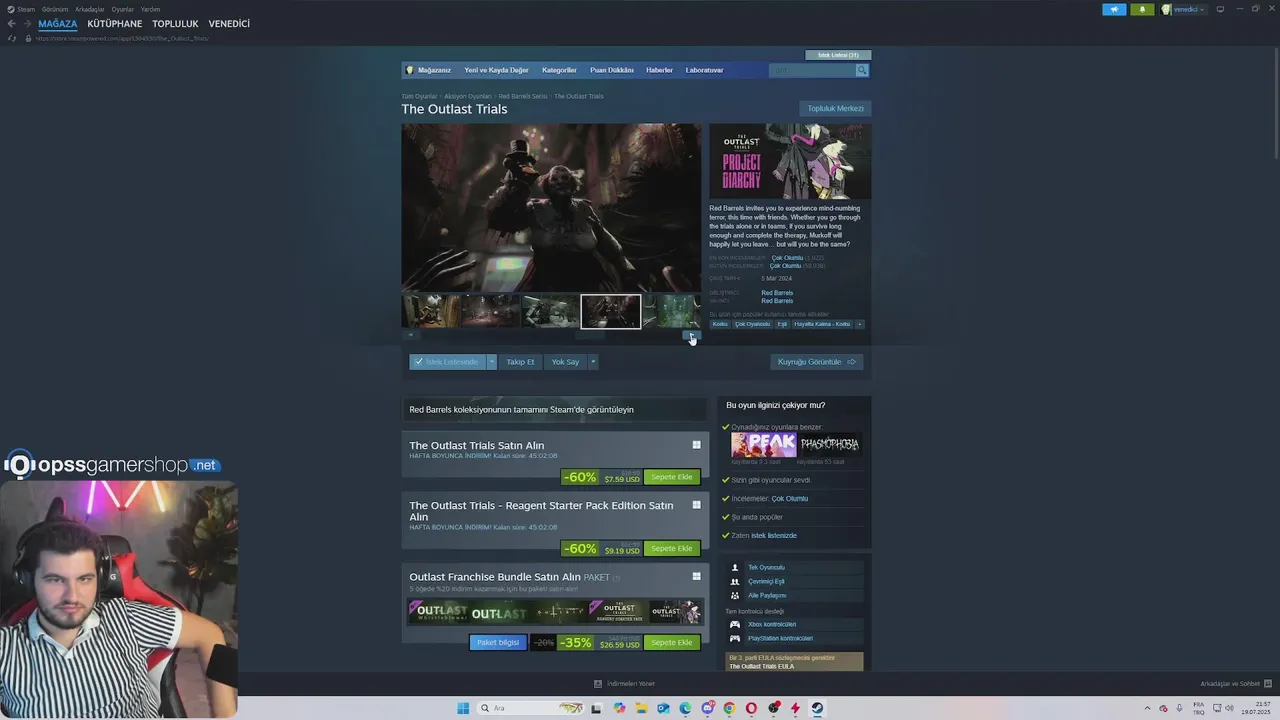Screen dimensions: 1280x720
Task: Open Puan Dükkânı in the store bar
Action: pyautogui.click(x=612, y=70)
